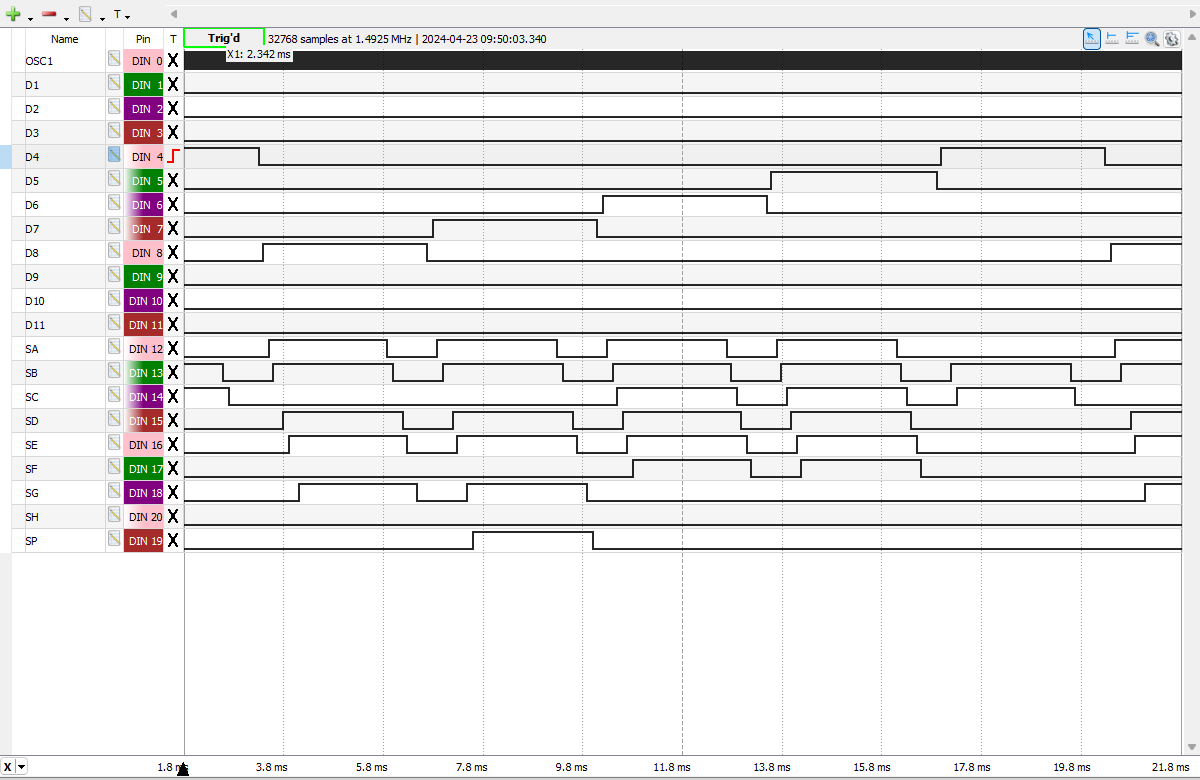Click the left scroll arrow of the top scrollbar

tap(174, 14)
